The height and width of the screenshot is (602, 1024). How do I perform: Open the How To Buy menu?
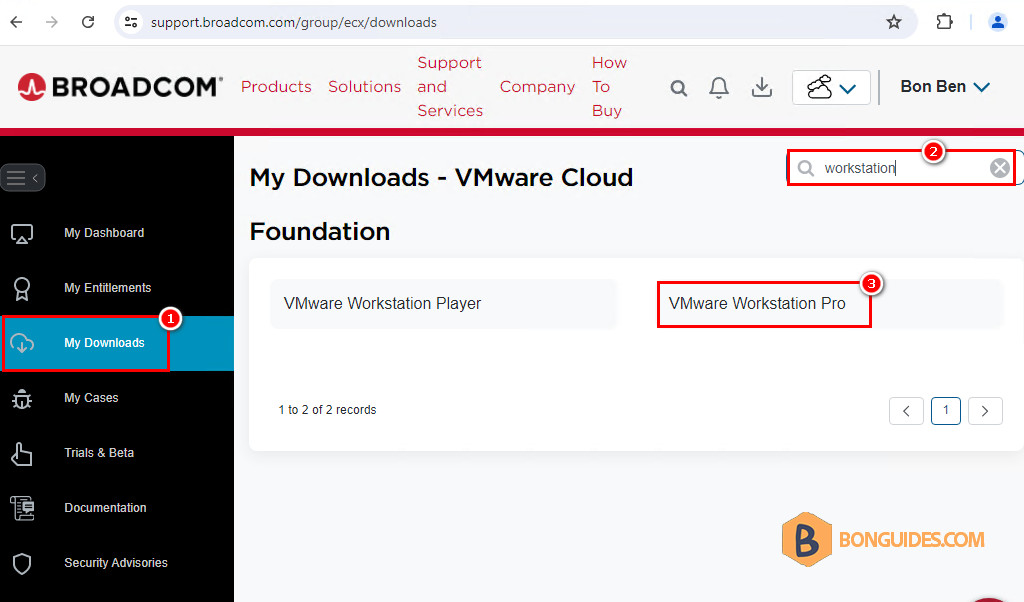point(609,86)
